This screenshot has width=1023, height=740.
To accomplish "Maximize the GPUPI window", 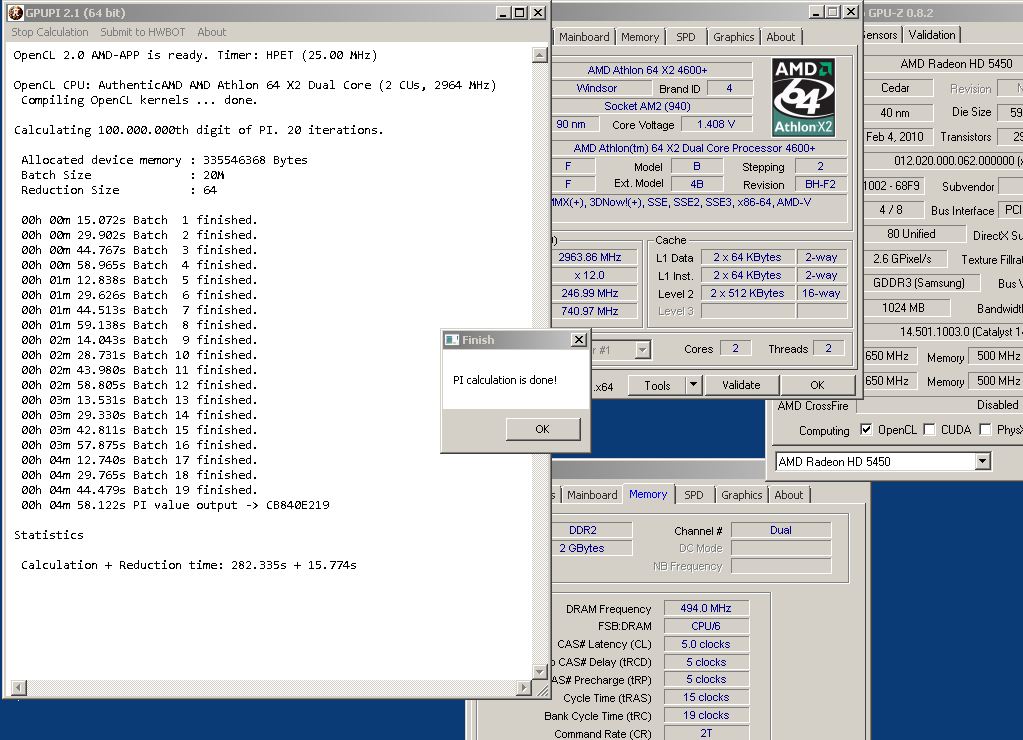I will 519,12.
